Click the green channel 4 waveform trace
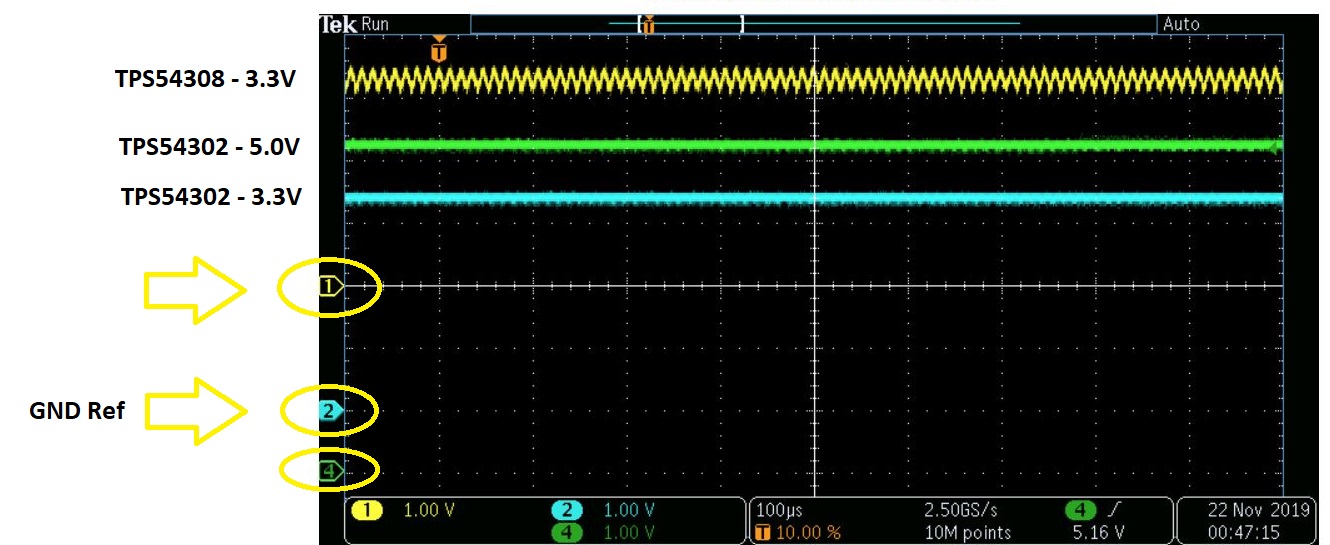 pyautogui.click(x=814, y=145)
